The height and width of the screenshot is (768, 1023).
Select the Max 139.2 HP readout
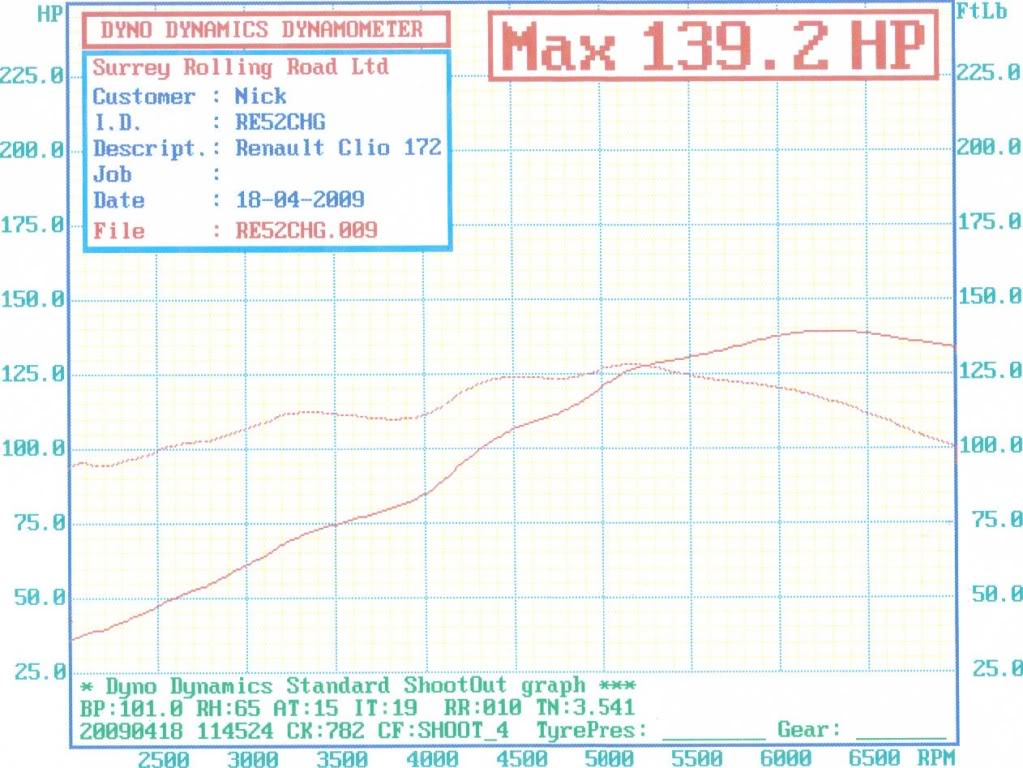713,45
